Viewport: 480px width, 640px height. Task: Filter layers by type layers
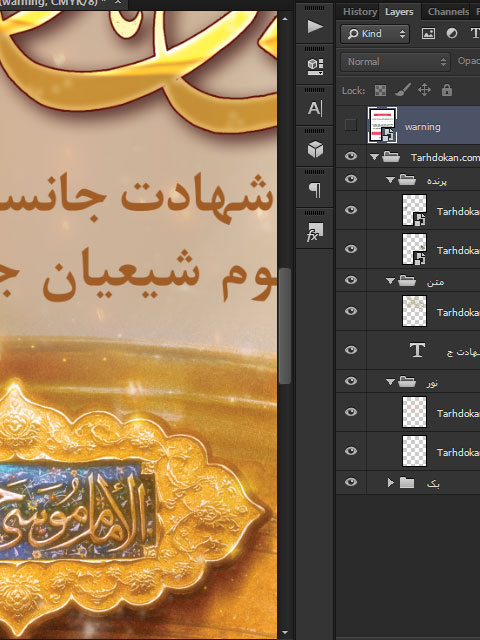point(475,33)
